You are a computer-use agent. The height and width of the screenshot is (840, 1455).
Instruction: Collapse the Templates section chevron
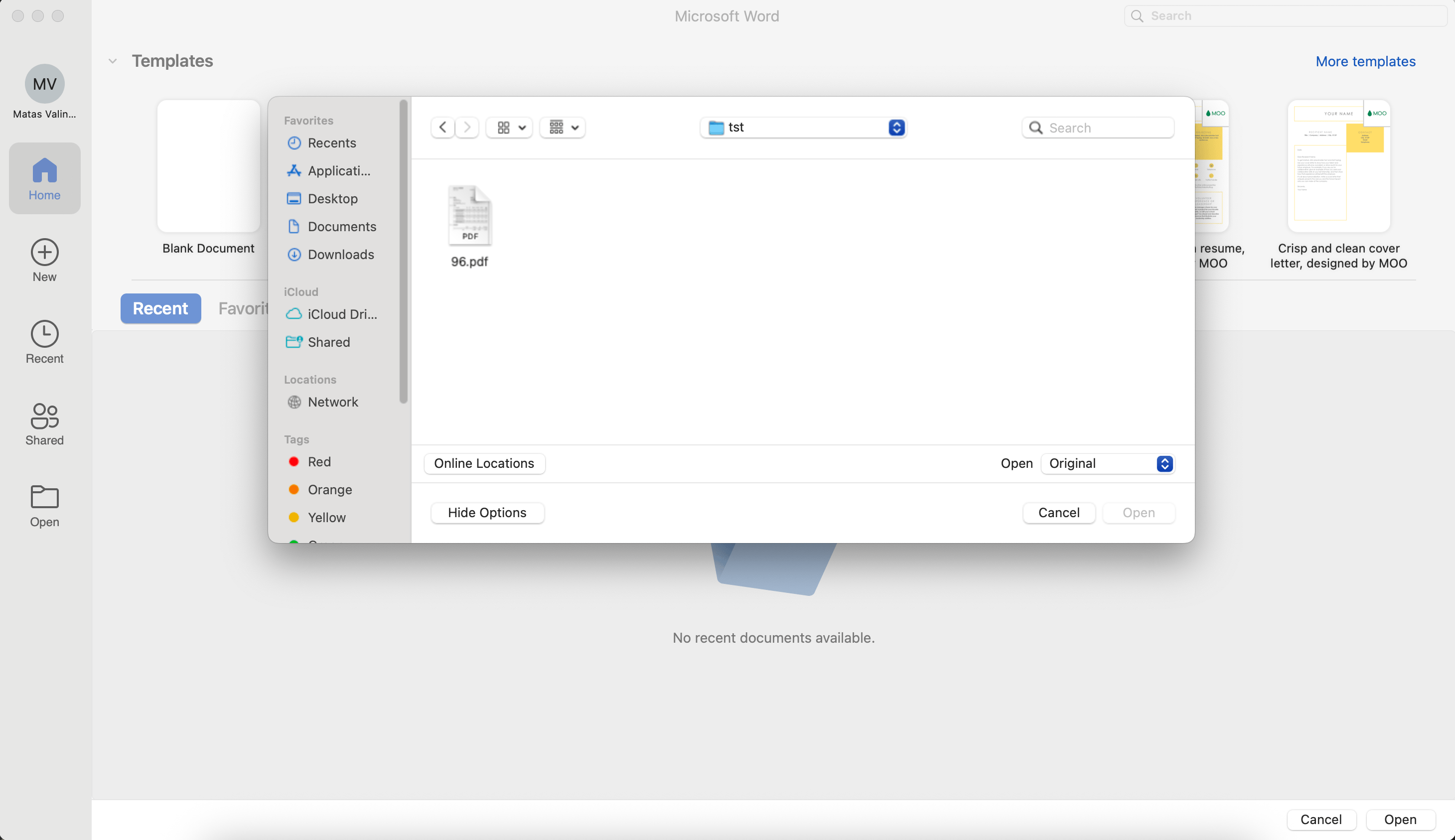(113, 61)
